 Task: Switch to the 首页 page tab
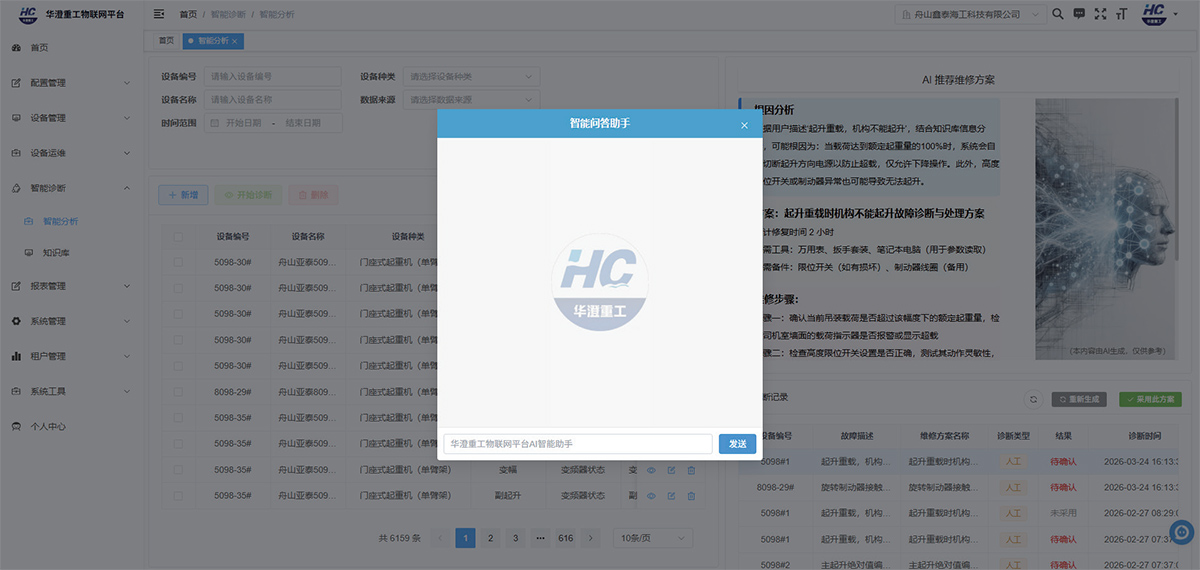tap(165, 41)
